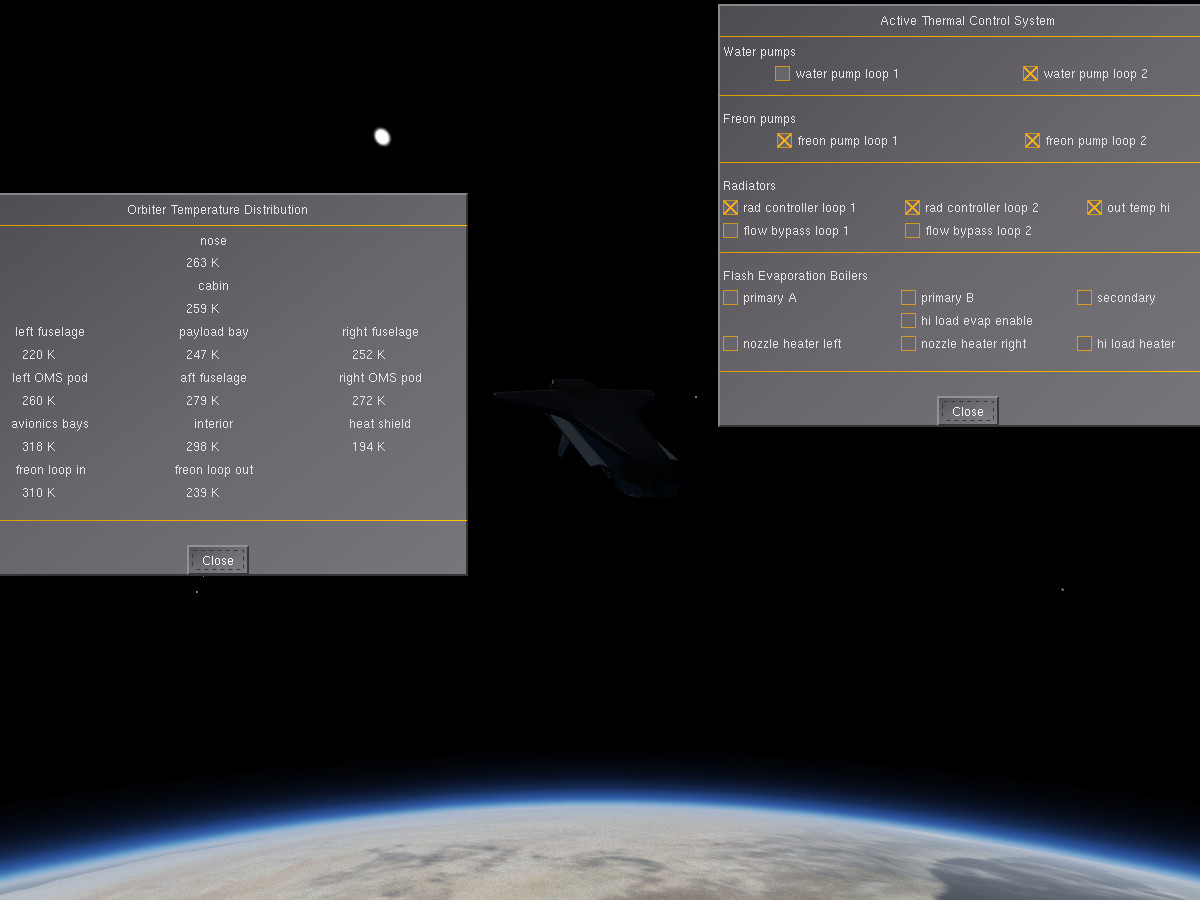Turn on nozzle heater left
Viewport: 1200px width, 900px height.
tap(730, 344)
